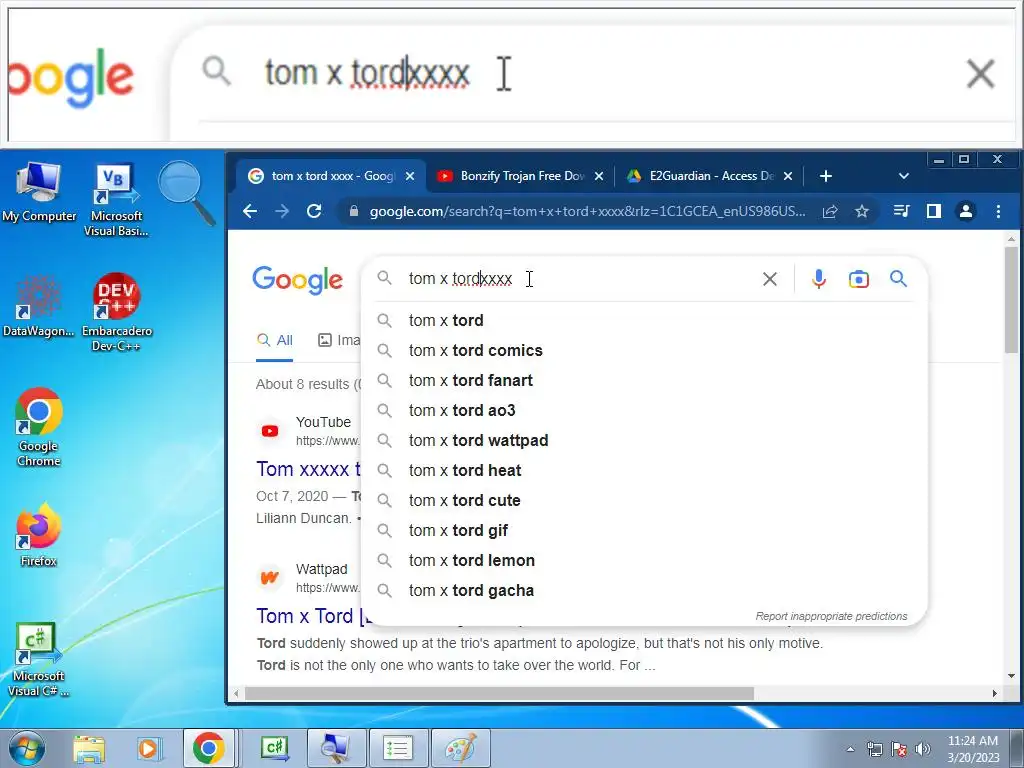The image size is (1024, 768).
Task: Select the All search filter tab
Action: (x=275, y=340)
